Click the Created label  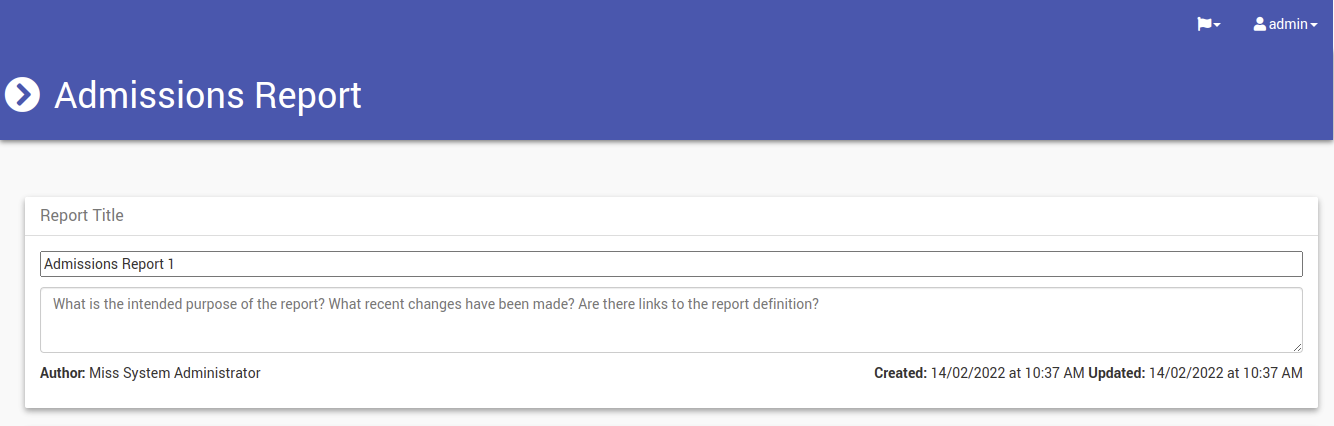[900, 373]
